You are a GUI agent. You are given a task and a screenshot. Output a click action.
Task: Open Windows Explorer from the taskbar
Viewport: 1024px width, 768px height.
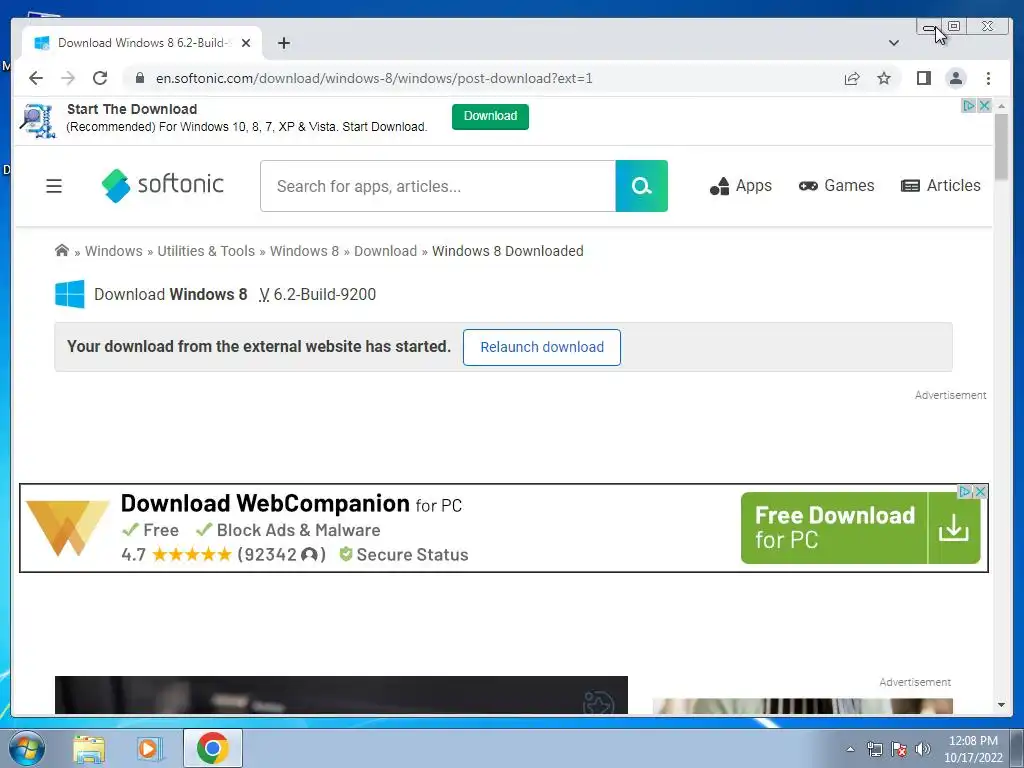coord(89,748)
